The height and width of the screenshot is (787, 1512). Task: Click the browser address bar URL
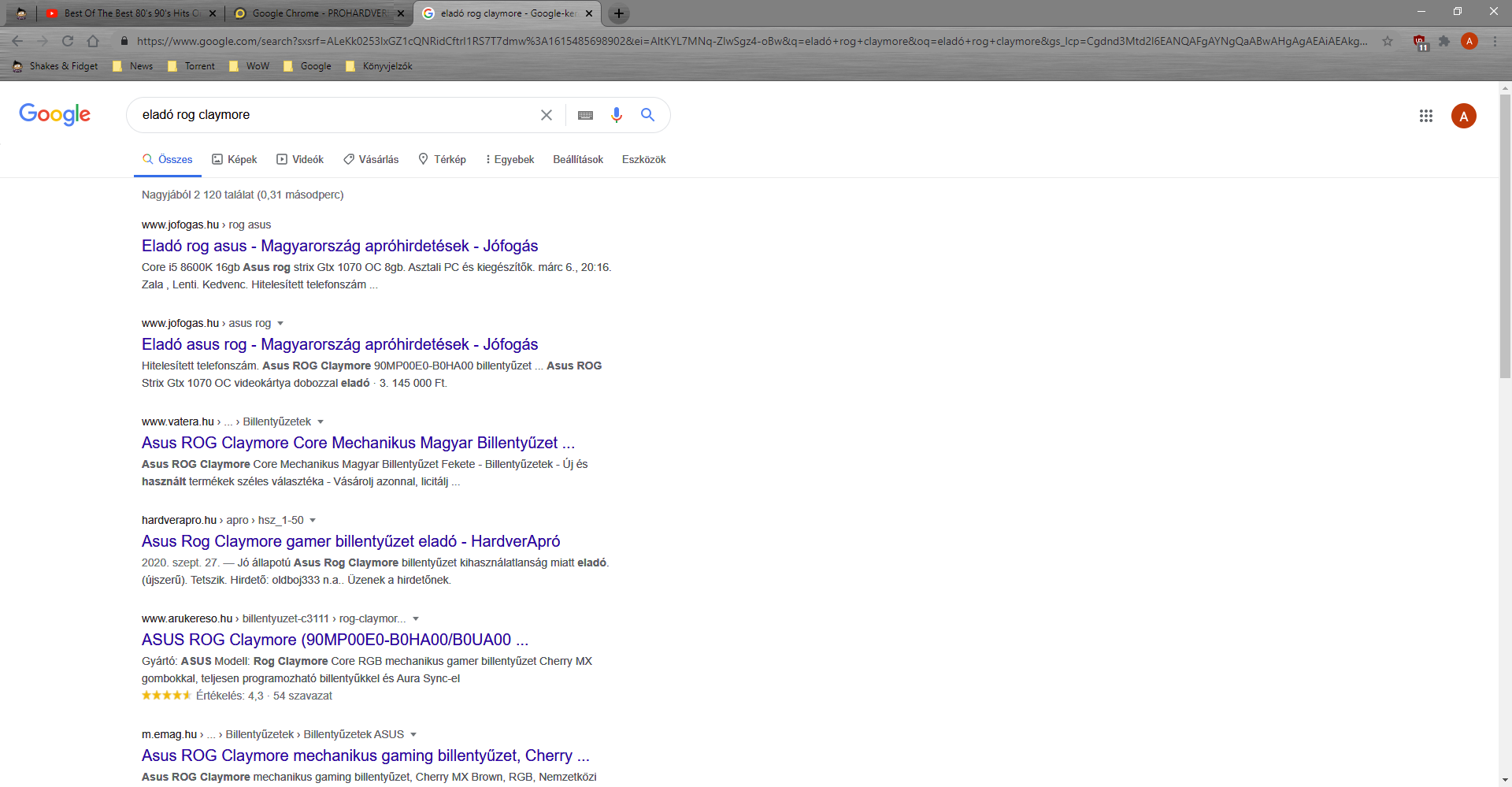tap(752, 41)
